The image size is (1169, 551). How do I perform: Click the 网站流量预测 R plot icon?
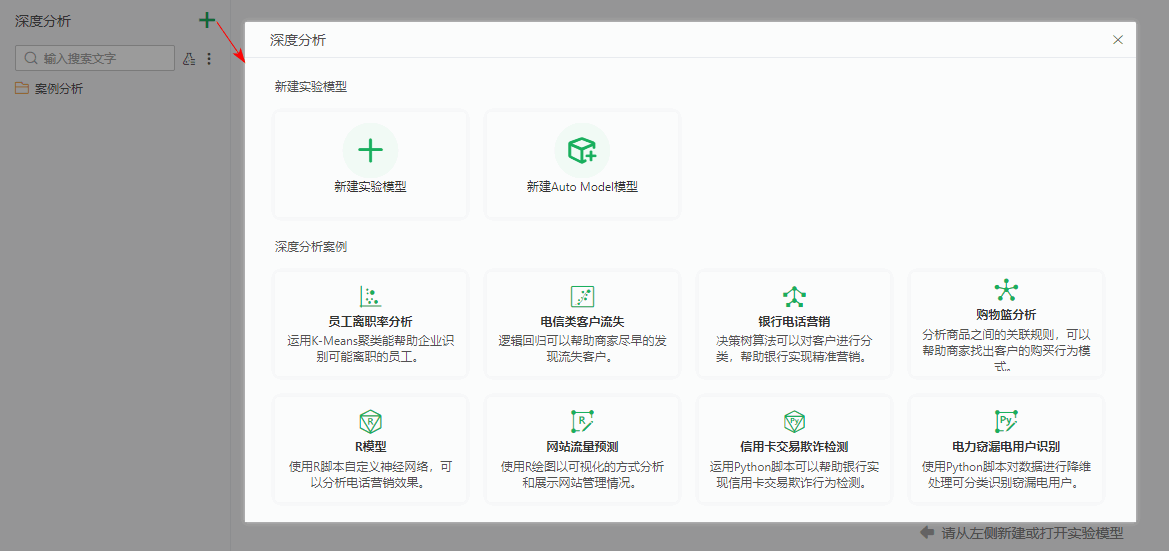582,421
